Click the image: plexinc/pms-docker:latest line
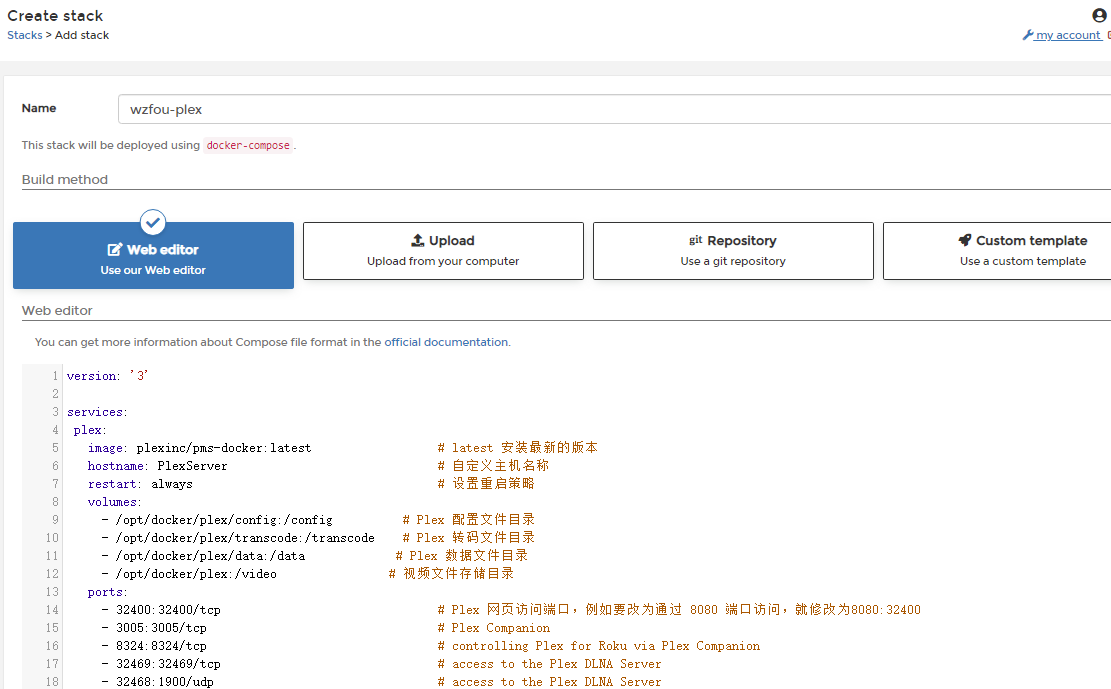This screenshot has width=1111, height=689. [199, 448]
